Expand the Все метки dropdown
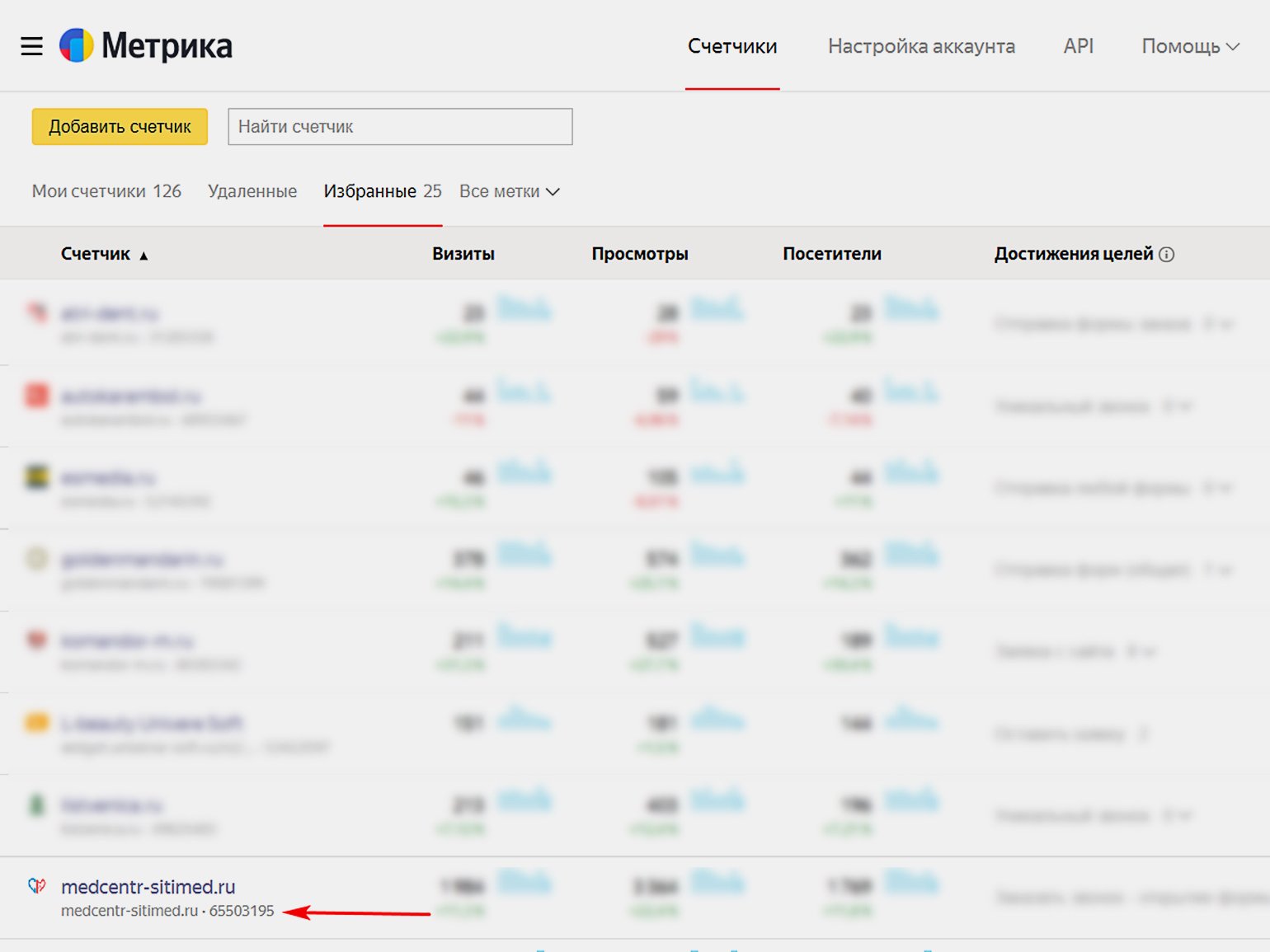Image resolution: width=1270 pixels, height=952 pixels. point(510,191)
